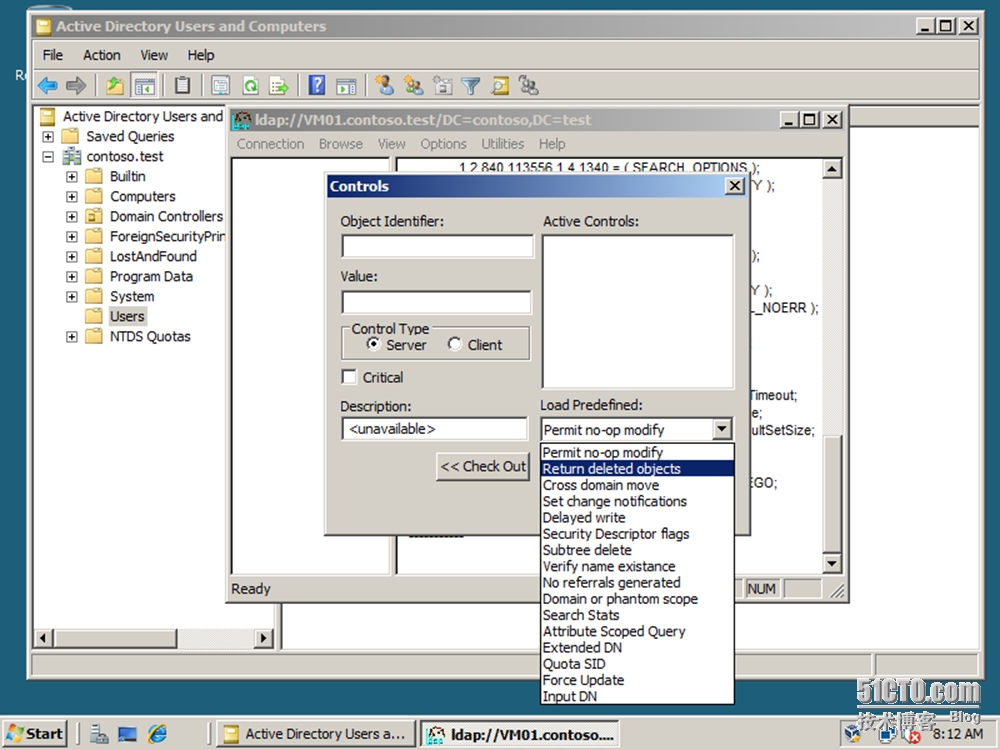The image size is (1000, 750).
Task: Choose Cross domain move from list
Action: 637,485
